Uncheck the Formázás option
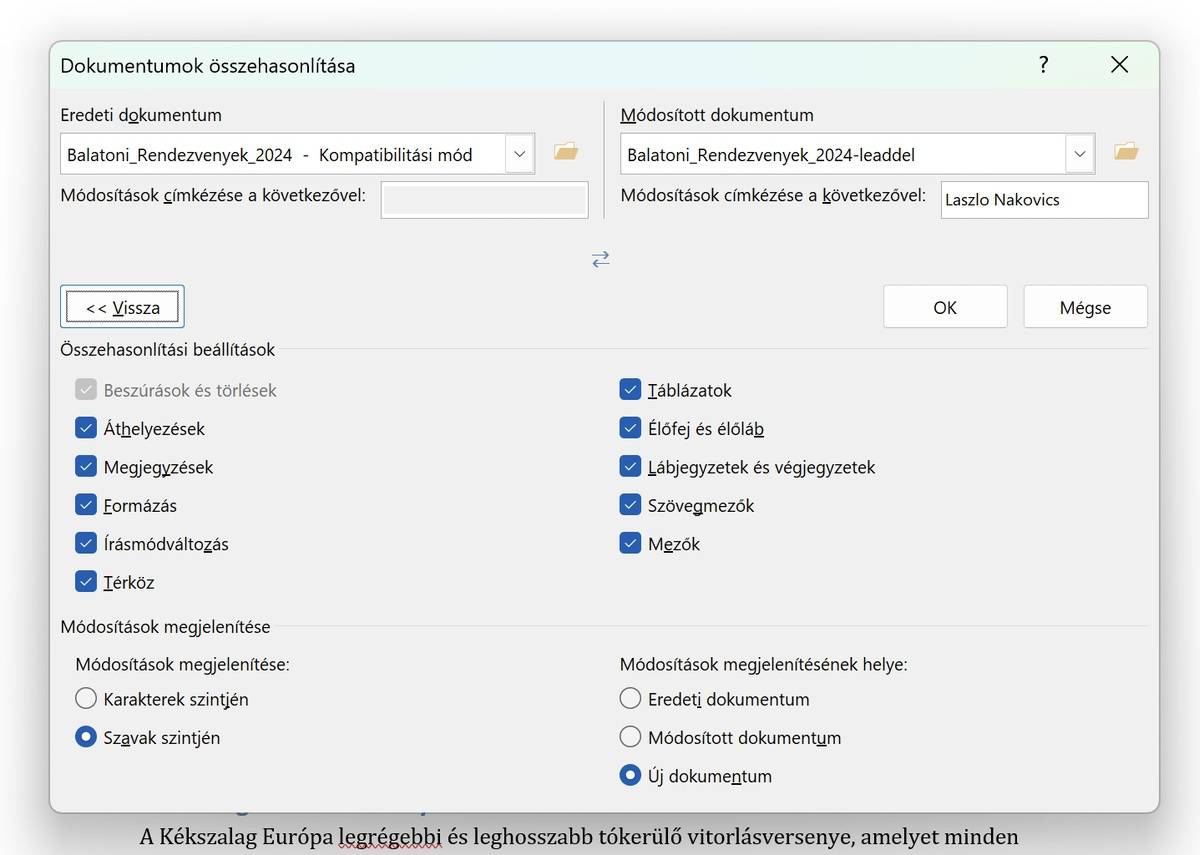 click(x=85, y=506)
